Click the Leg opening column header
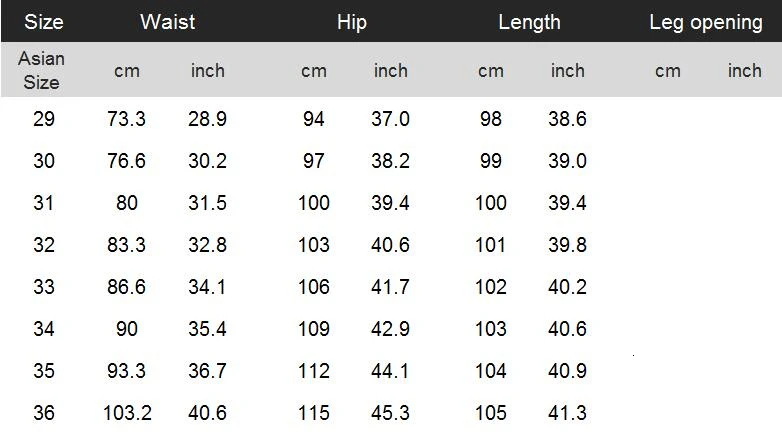This screenshot has height=447, width=782. click(706, 22)
